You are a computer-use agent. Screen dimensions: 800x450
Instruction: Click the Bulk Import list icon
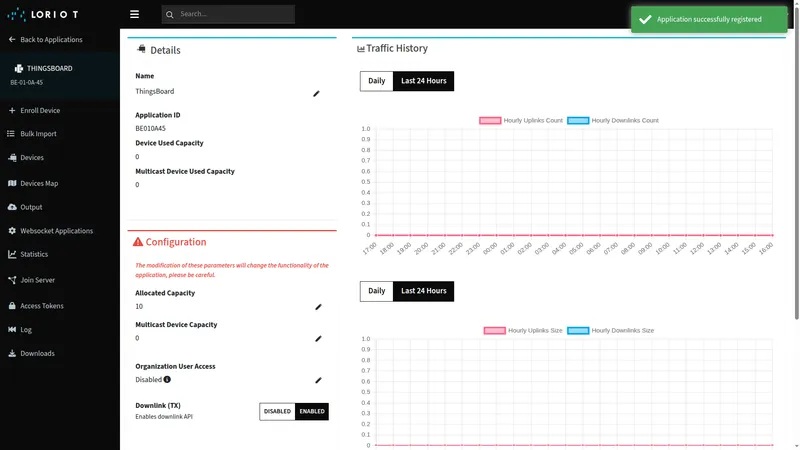[11, 134]
